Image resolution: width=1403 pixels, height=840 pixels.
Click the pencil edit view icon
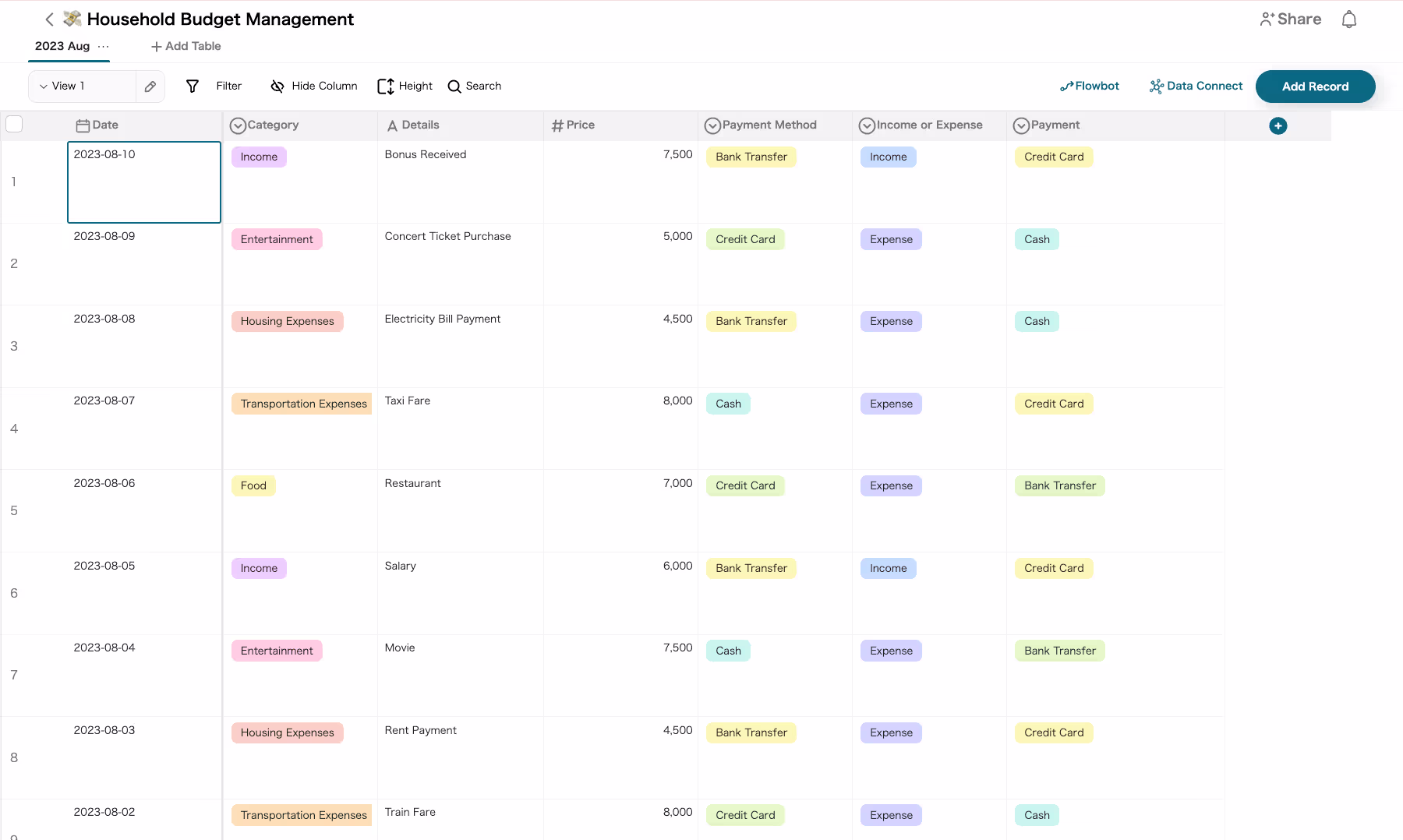coord(150,86)
